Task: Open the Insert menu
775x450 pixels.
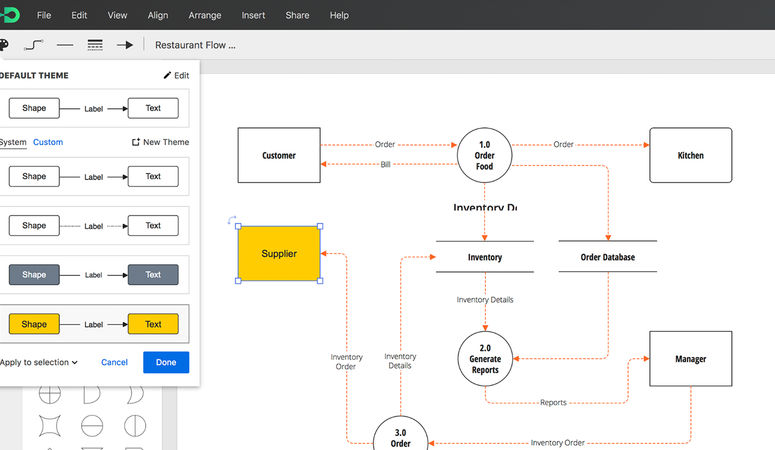Action: 253,15
